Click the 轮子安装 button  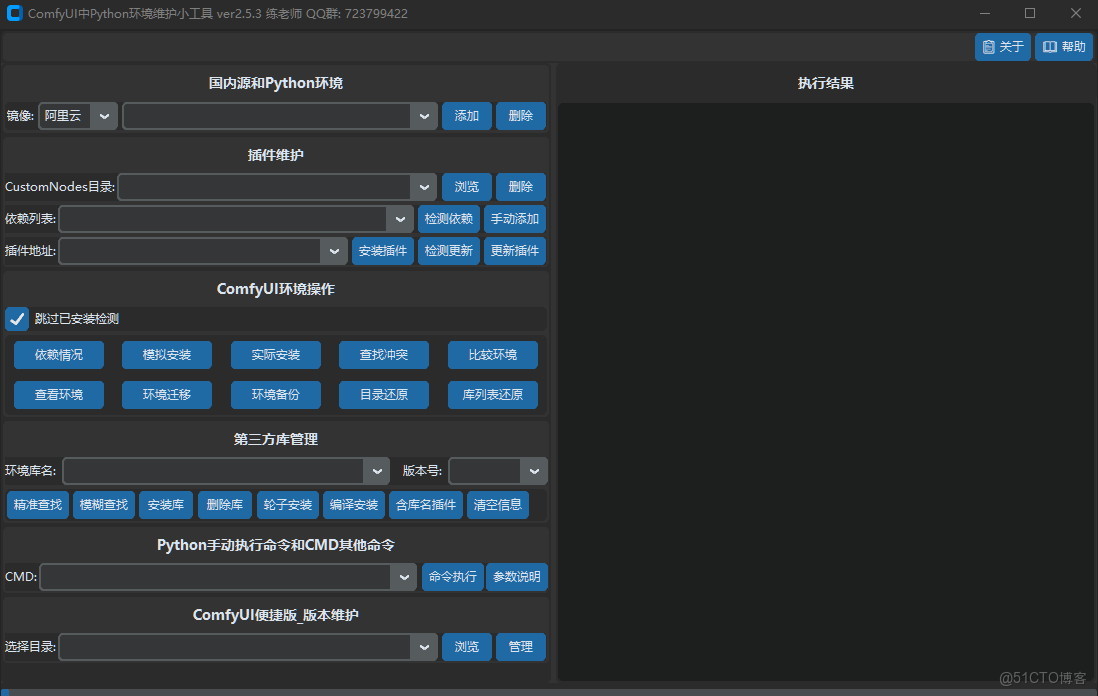coord(287,504)
